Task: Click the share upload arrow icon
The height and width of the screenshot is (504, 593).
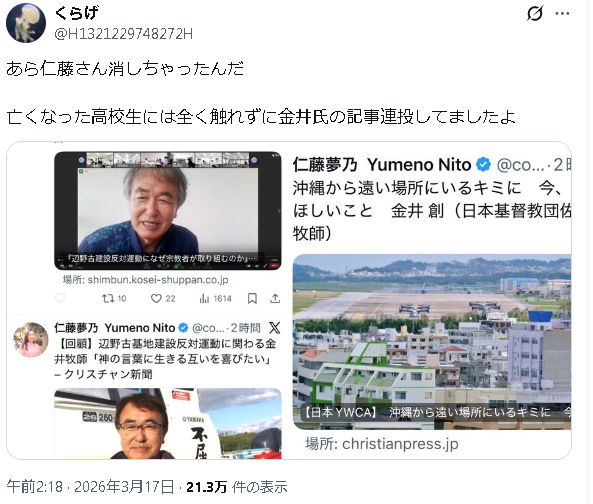Action: (x=275, y=299)
